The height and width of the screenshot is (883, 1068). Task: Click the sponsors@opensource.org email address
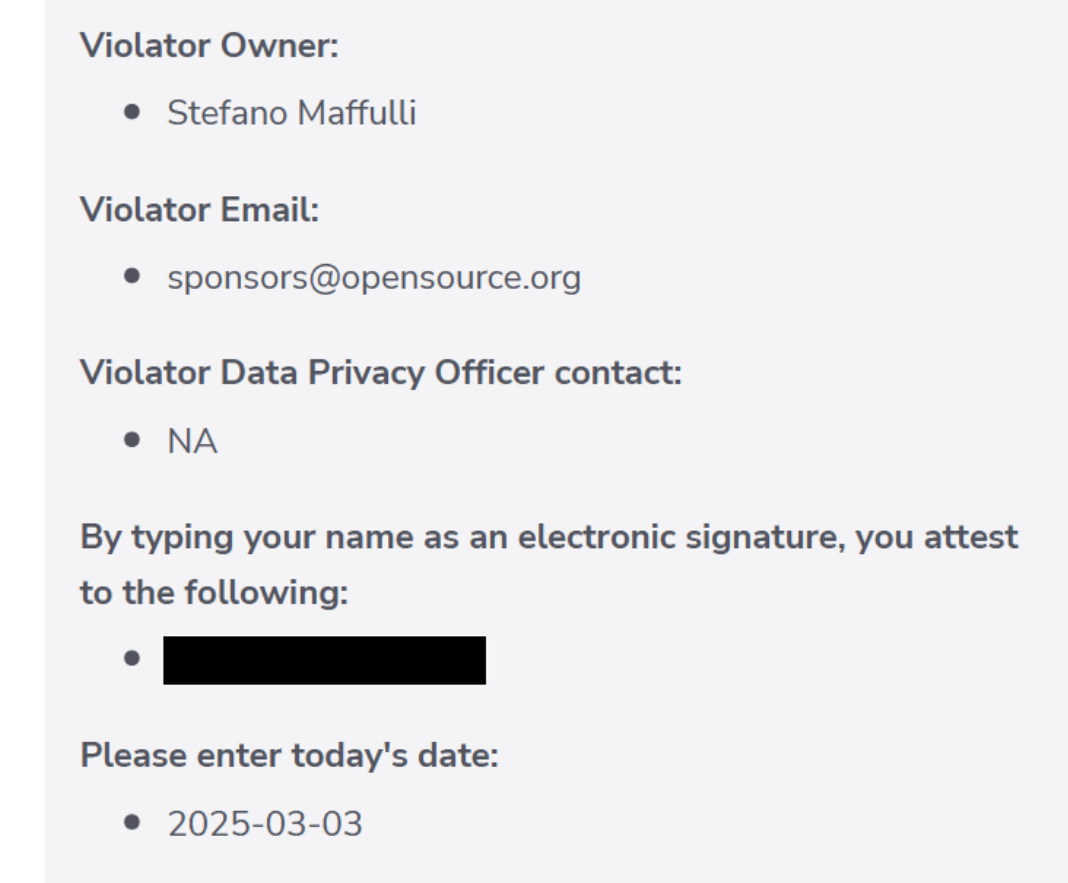pos(374,278)
